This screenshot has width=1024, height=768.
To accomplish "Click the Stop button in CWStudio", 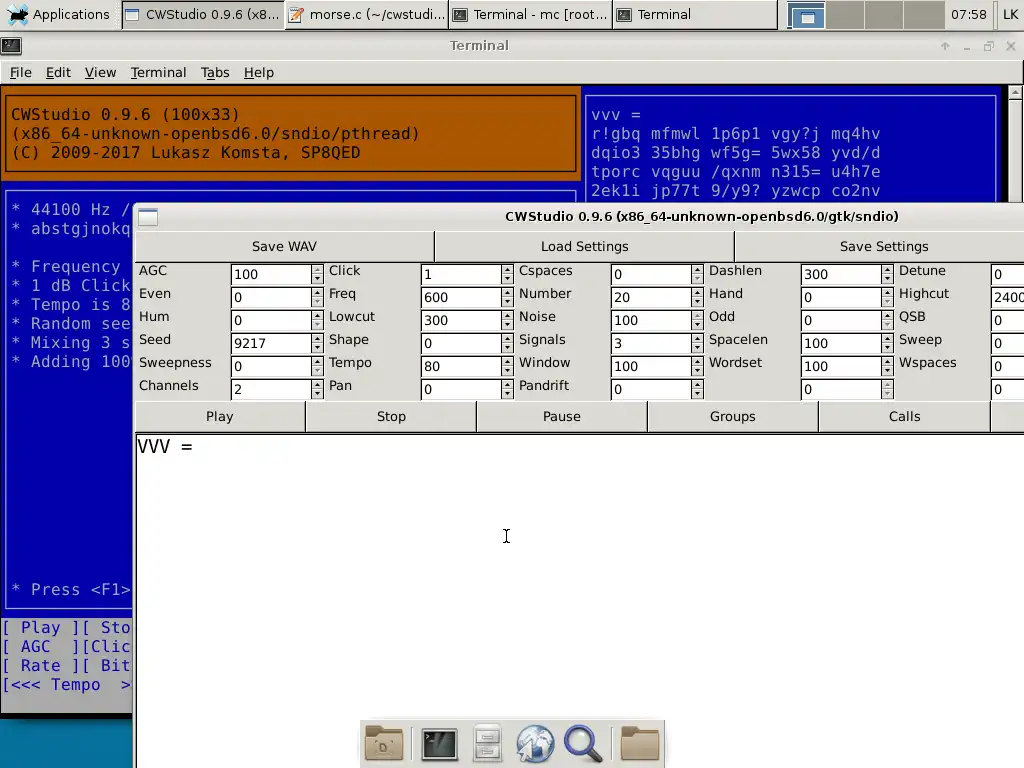I will [391, 417].
